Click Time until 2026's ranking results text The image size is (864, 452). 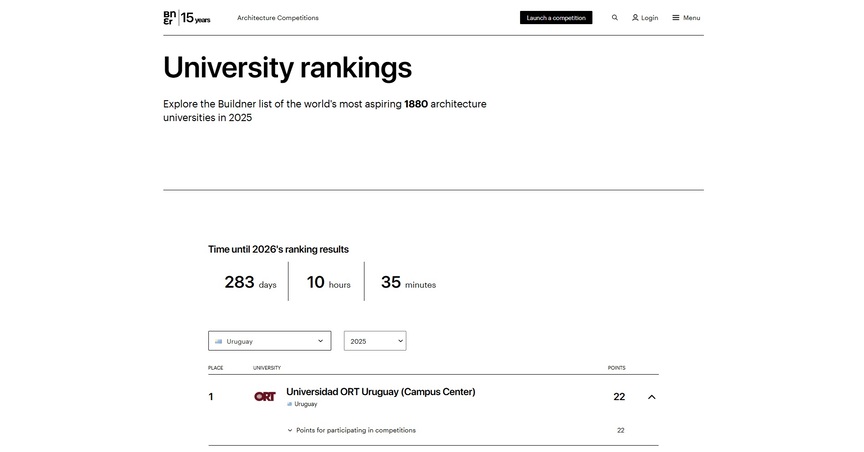278,249
